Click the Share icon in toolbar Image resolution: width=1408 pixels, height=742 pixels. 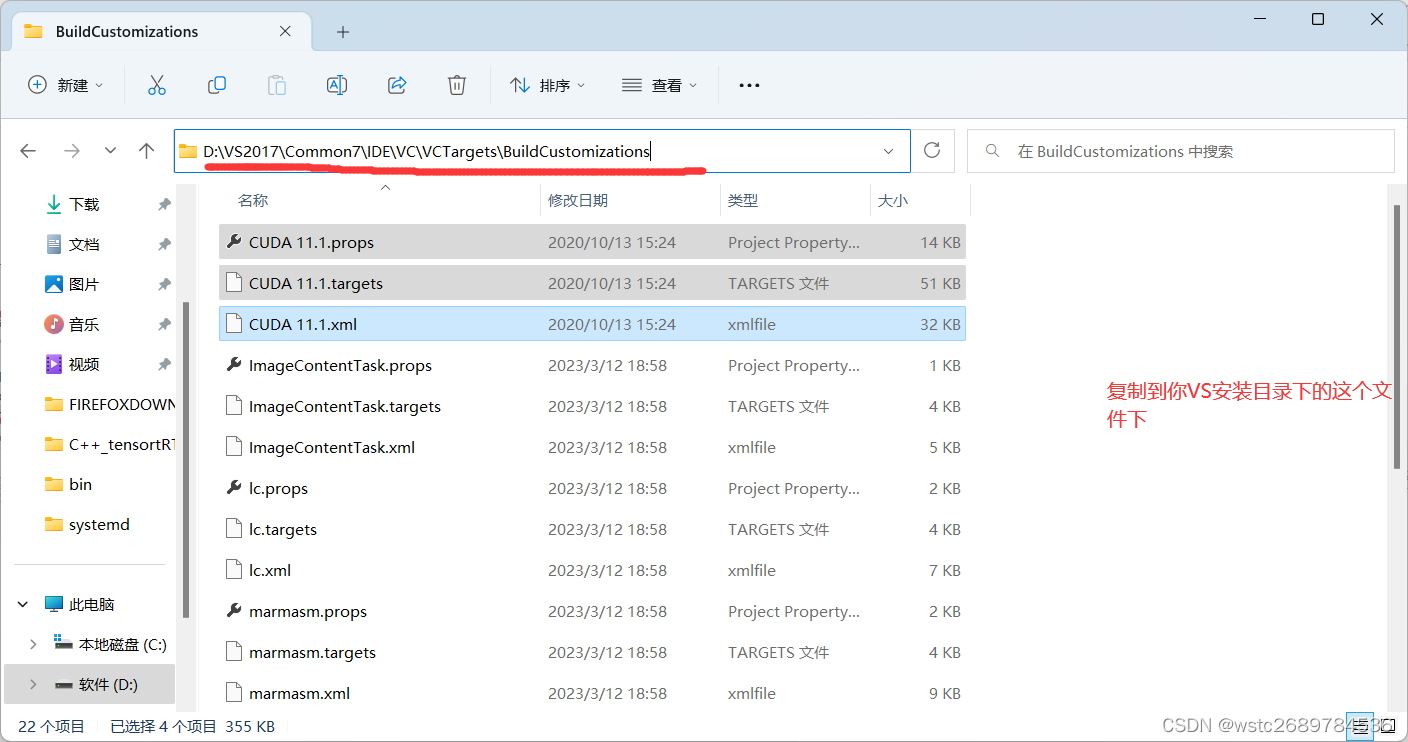[397, 85]
